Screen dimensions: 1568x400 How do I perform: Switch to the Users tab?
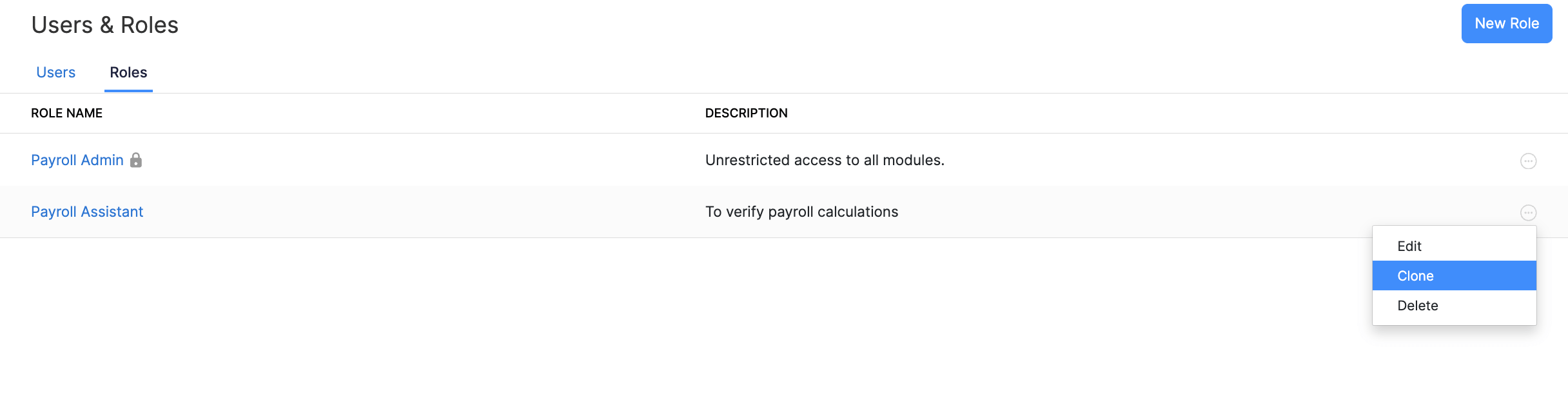[56, 72]
